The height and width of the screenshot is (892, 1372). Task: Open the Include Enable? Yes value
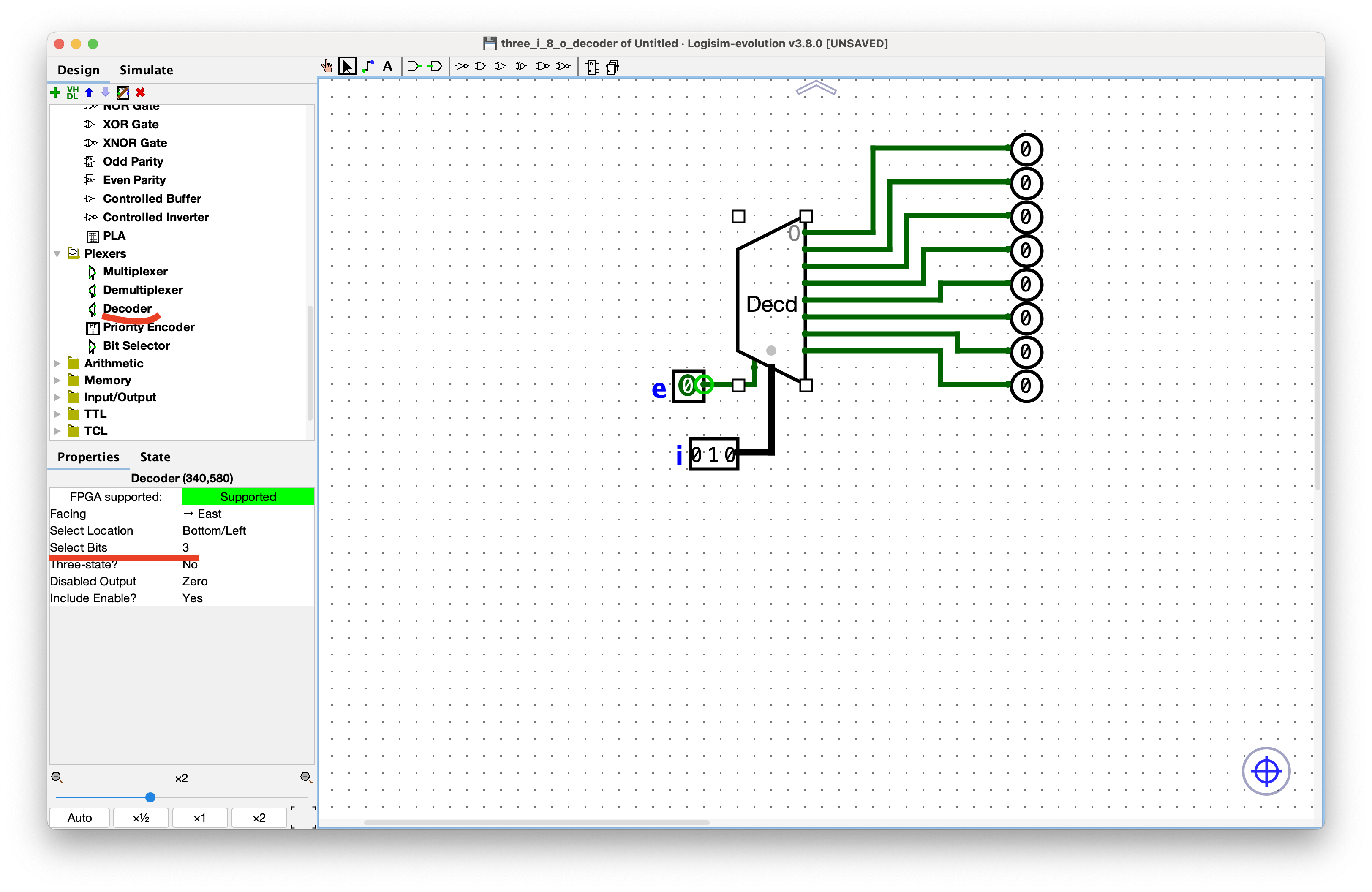coord(248,598)
